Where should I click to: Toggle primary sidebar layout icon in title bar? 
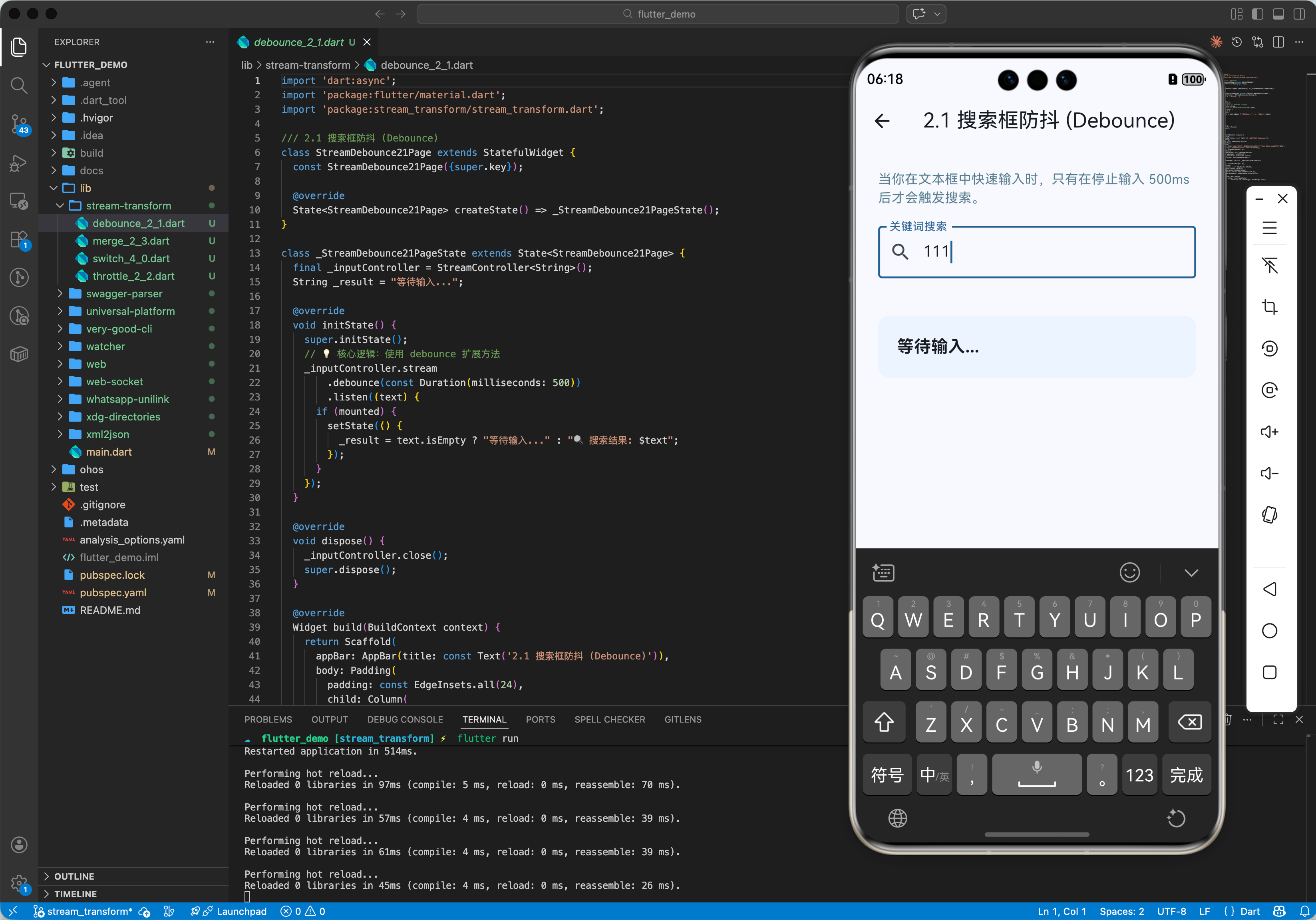tap(1257, 14)
